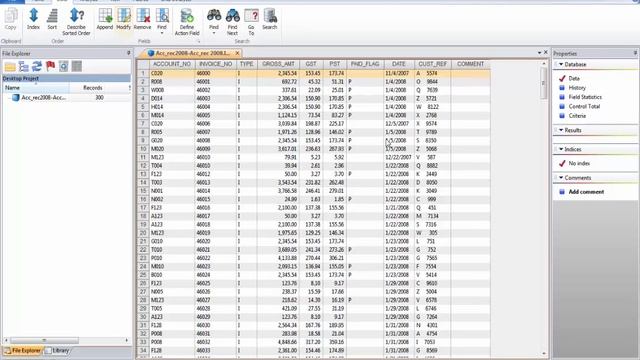Click the vertical scrollbar of data grid

pyautogui.click(x=543, y=83)
